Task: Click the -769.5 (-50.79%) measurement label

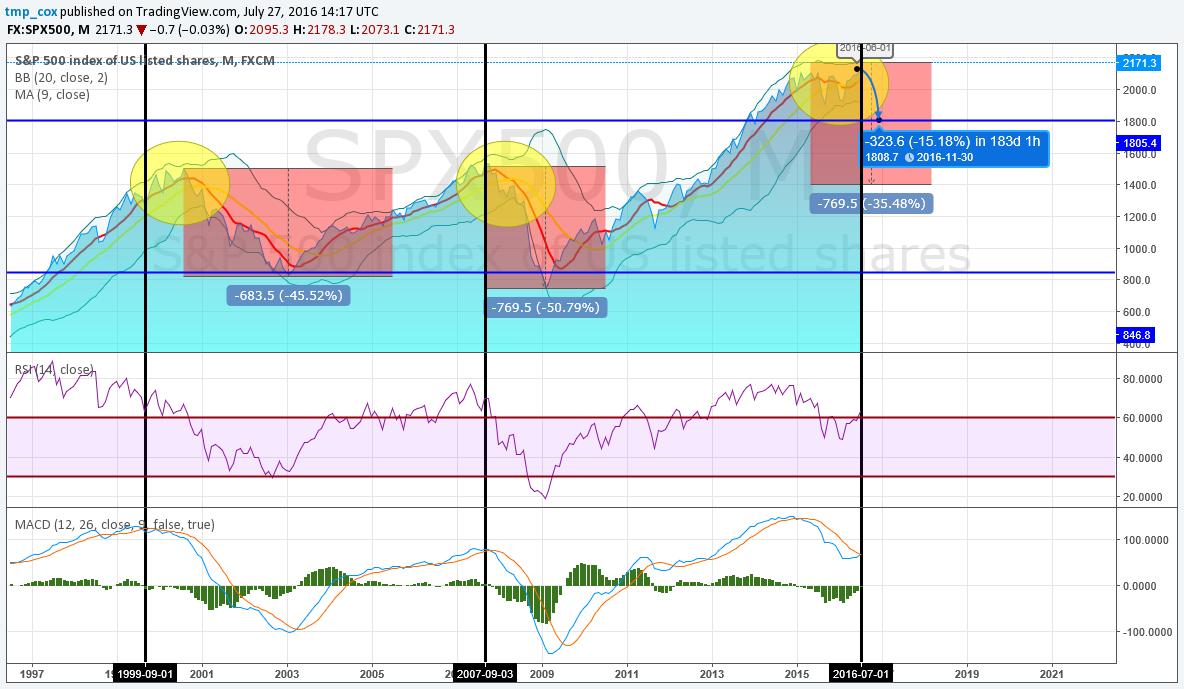Action: tap(545, 307)
